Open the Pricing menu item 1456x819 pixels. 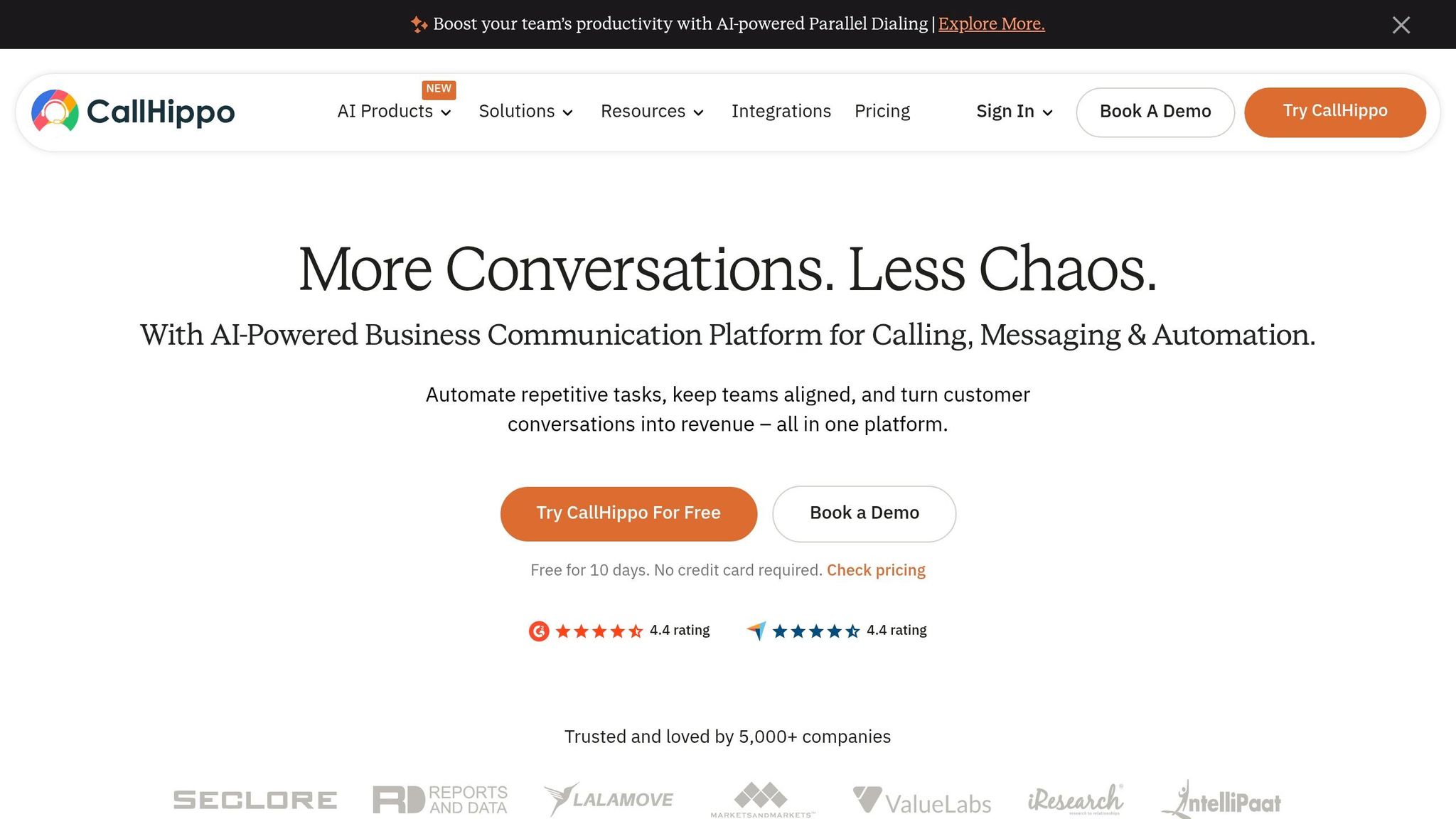coord(882,112)
